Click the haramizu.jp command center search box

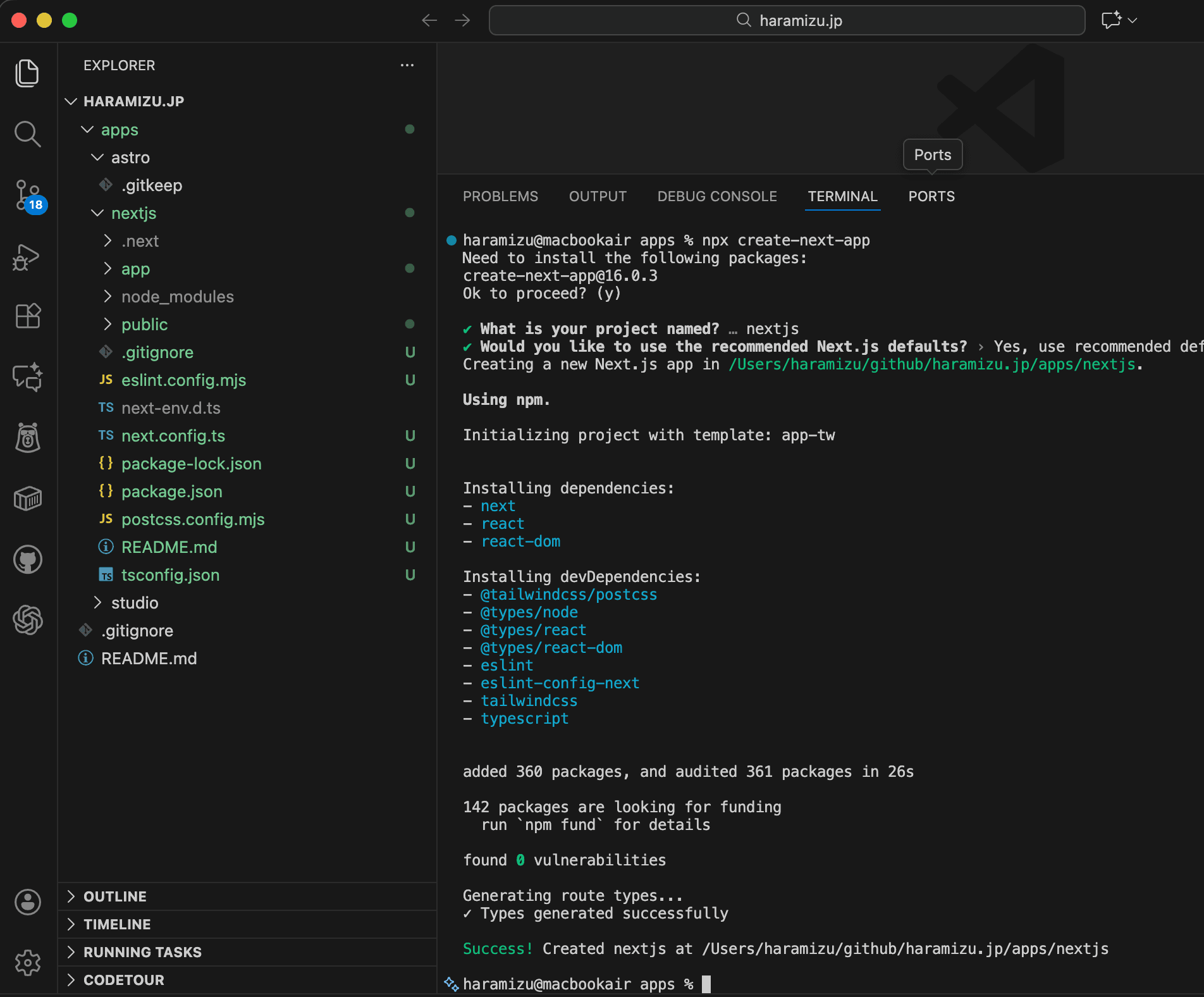click(787, 21)
